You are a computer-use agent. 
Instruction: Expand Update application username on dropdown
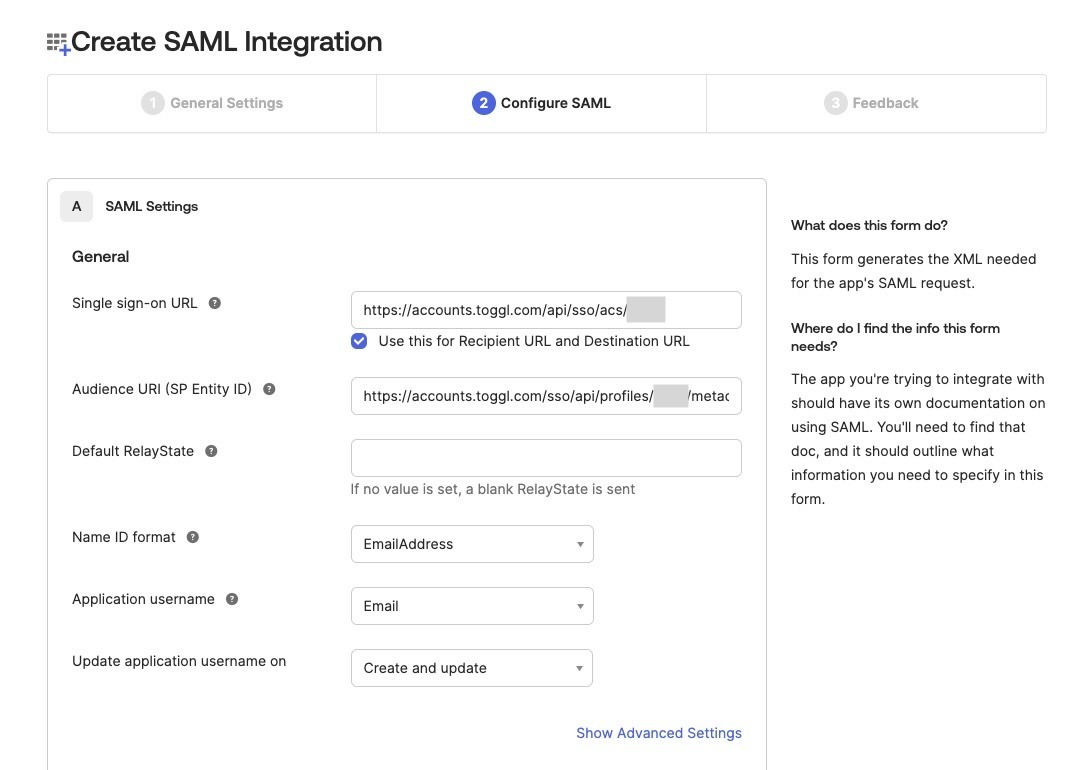pyautogui.click(x=472, y=668)
